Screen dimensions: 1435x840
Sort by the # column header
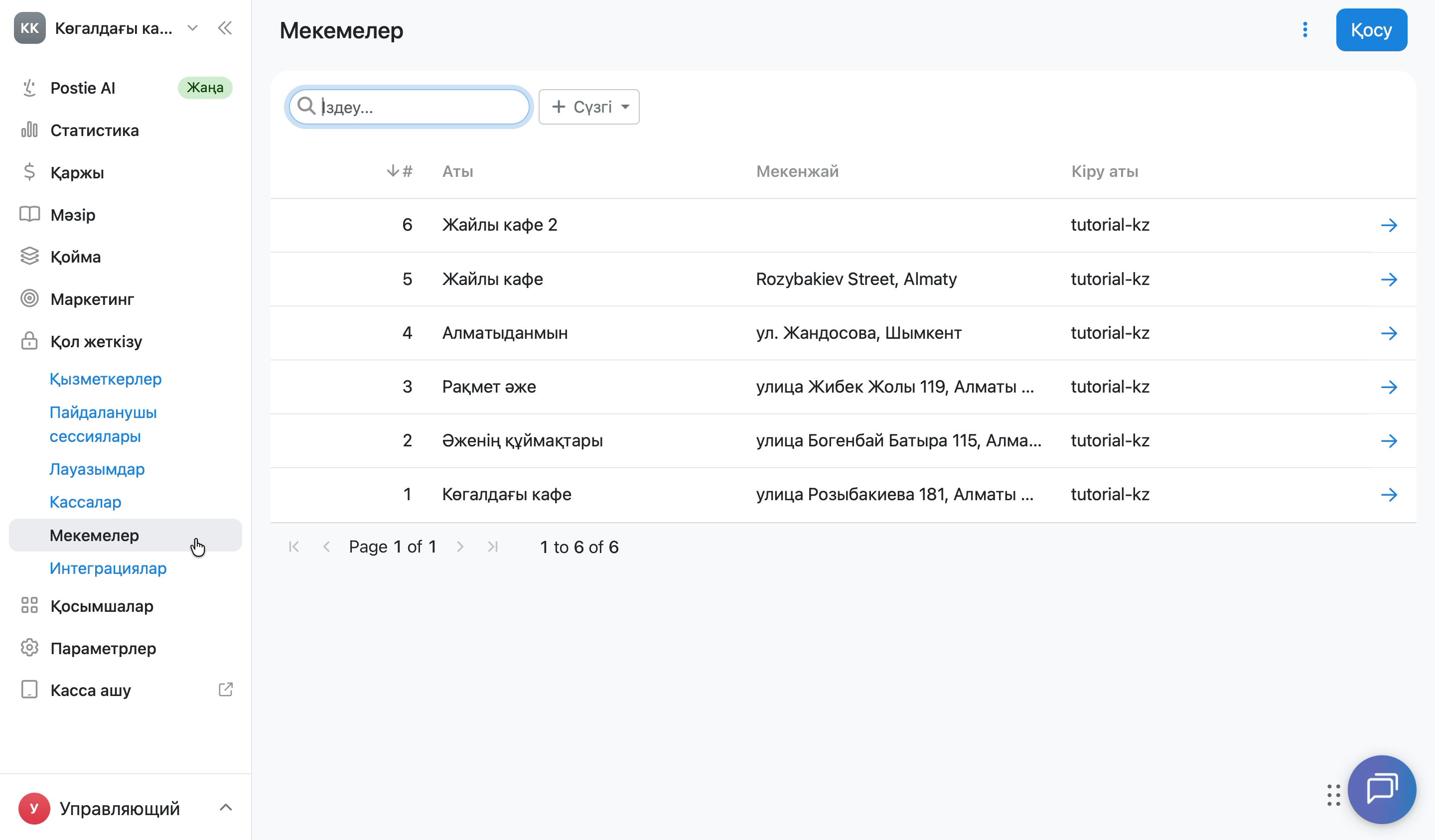click(x=400, y=171)
